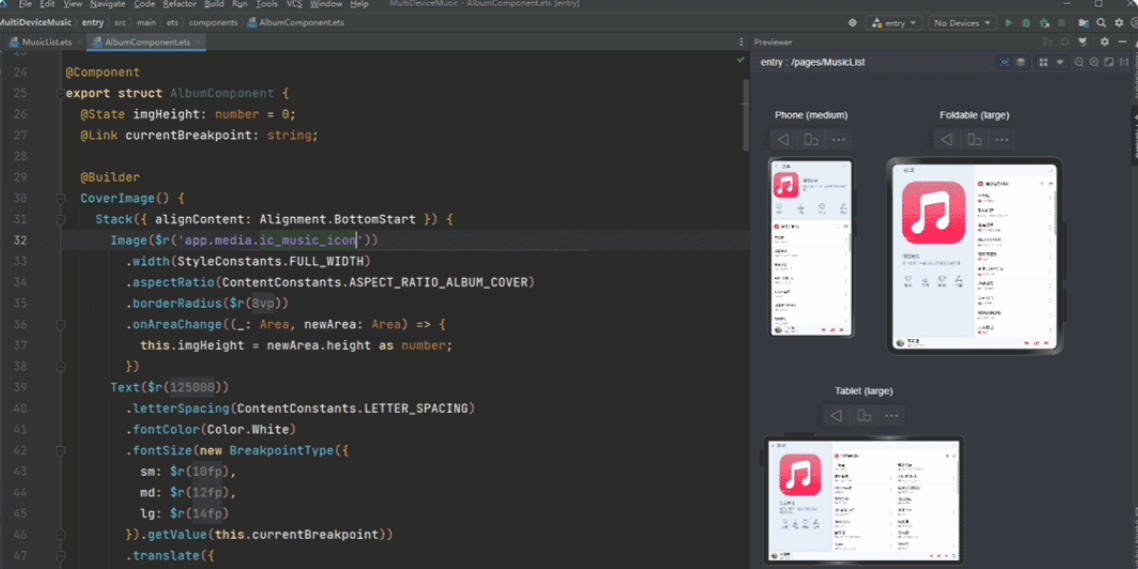Zoom out on the Previewer
The width and height of the screenshot is (1138, 569).
pyautogui.click(x=1079, y=62)
